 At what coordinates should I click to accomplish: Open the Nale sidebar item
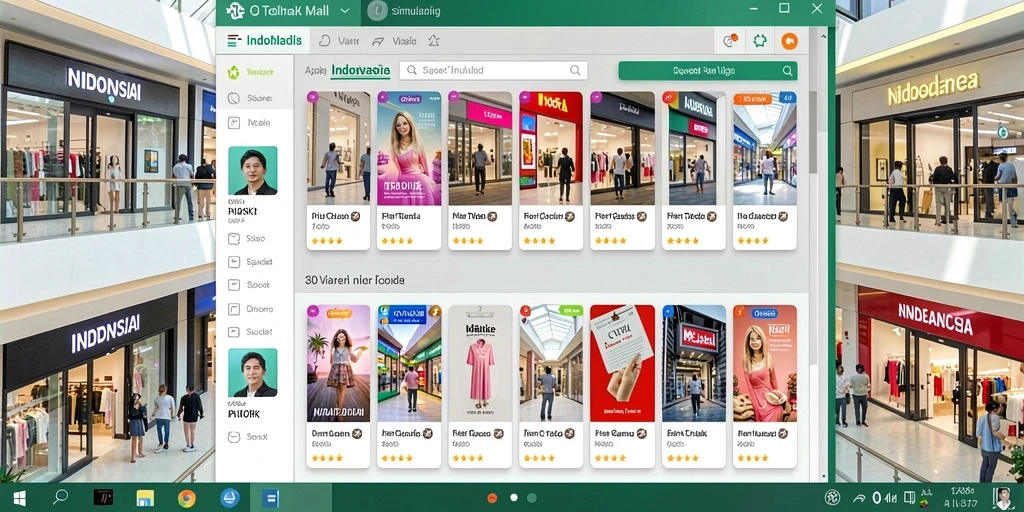251,122
